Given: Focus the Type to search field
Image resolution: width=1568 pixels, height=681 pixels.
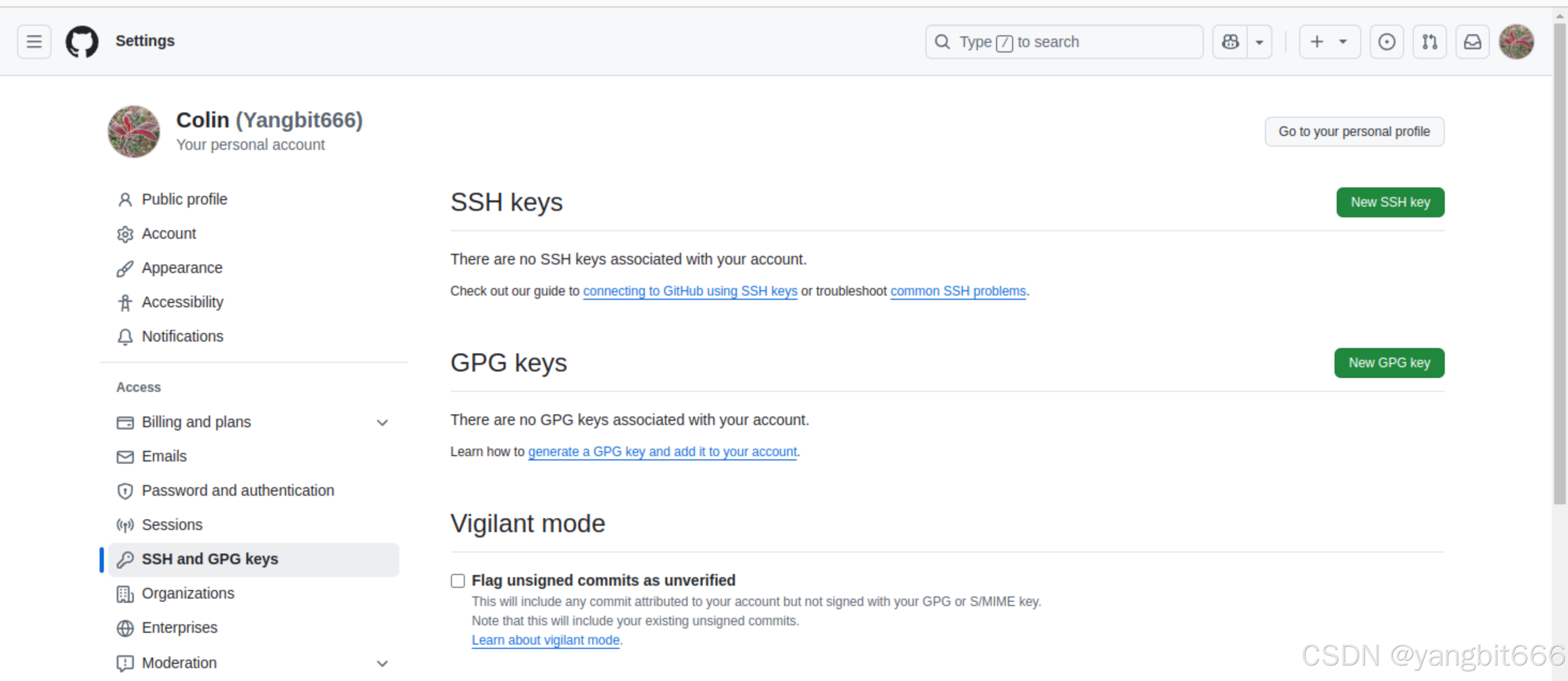Looking at the screenshot, I should click(x=1063, y=41).
